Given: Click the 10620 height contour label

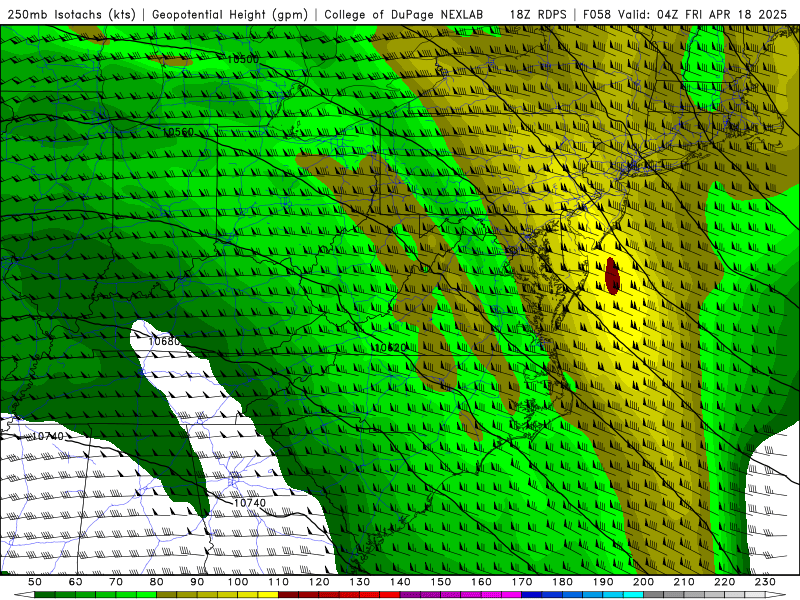Looking at the screenshot, I should coord(390,348).
